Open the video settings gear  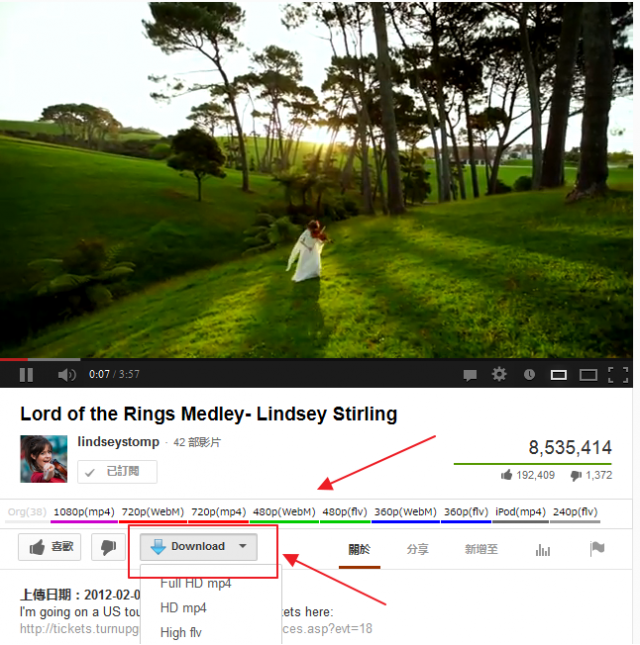[x=499, y=374]
